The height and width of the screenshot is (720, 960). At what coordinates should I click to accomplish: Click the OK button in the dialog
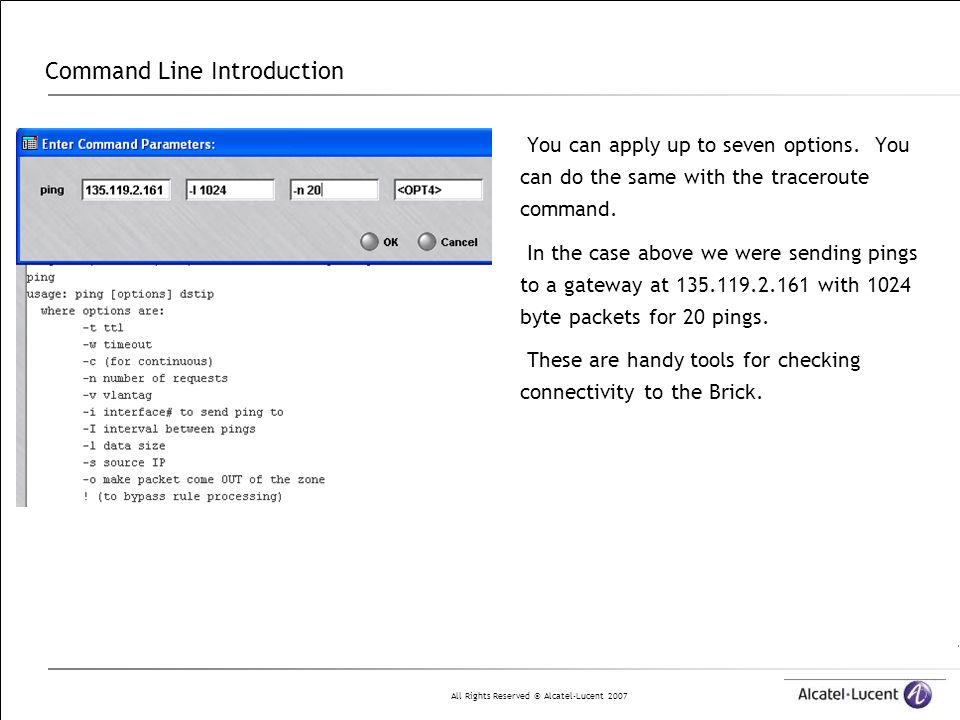click(380, 242)
